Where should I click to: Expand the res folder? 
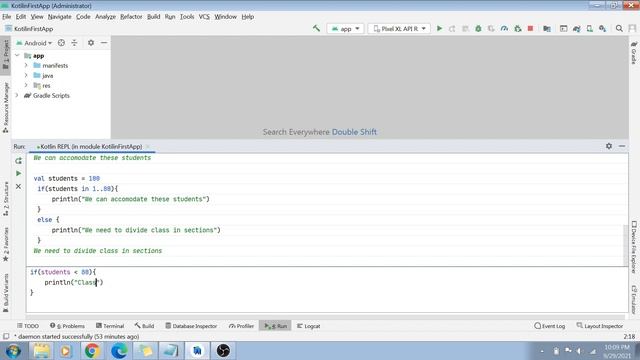[26, 85]
